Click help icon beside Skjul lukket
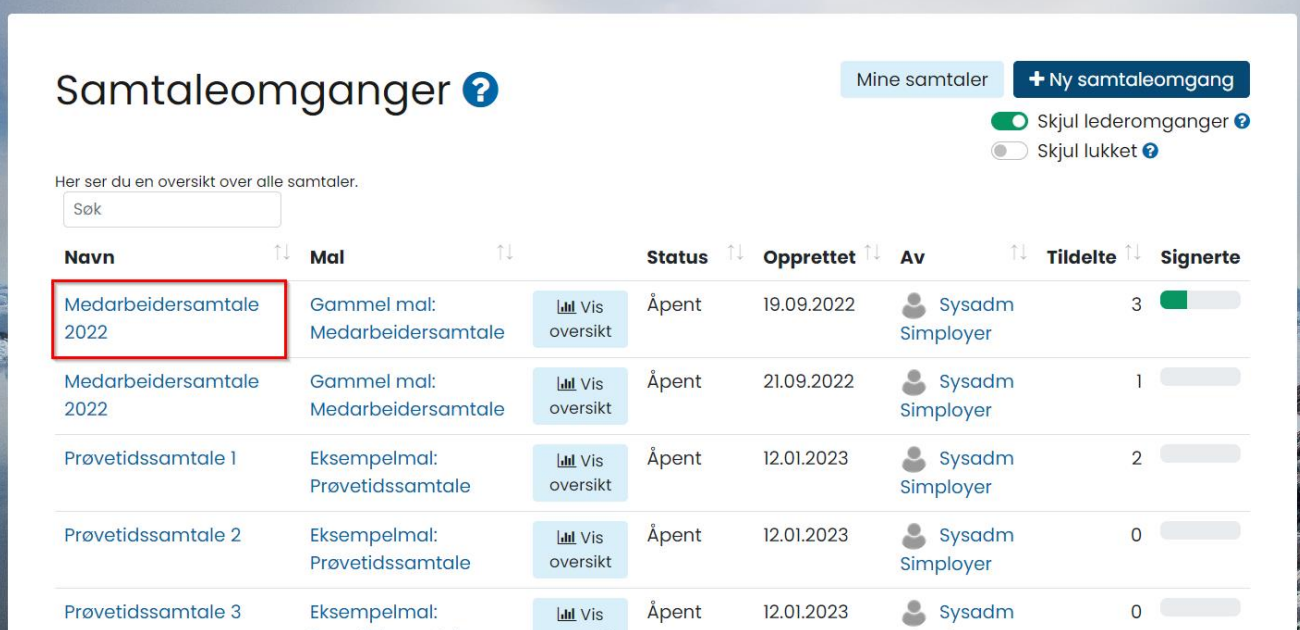 [x=1151, y=151]
